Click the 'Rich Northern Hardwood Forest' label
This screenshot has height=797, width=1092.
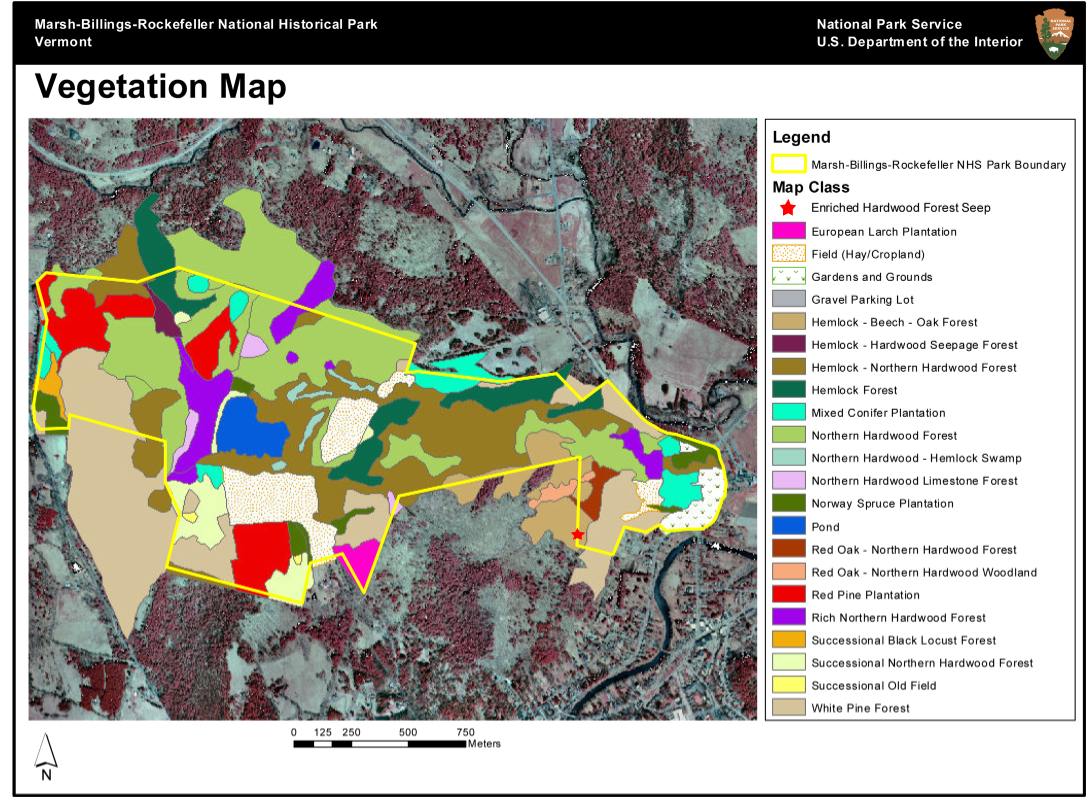898,618
